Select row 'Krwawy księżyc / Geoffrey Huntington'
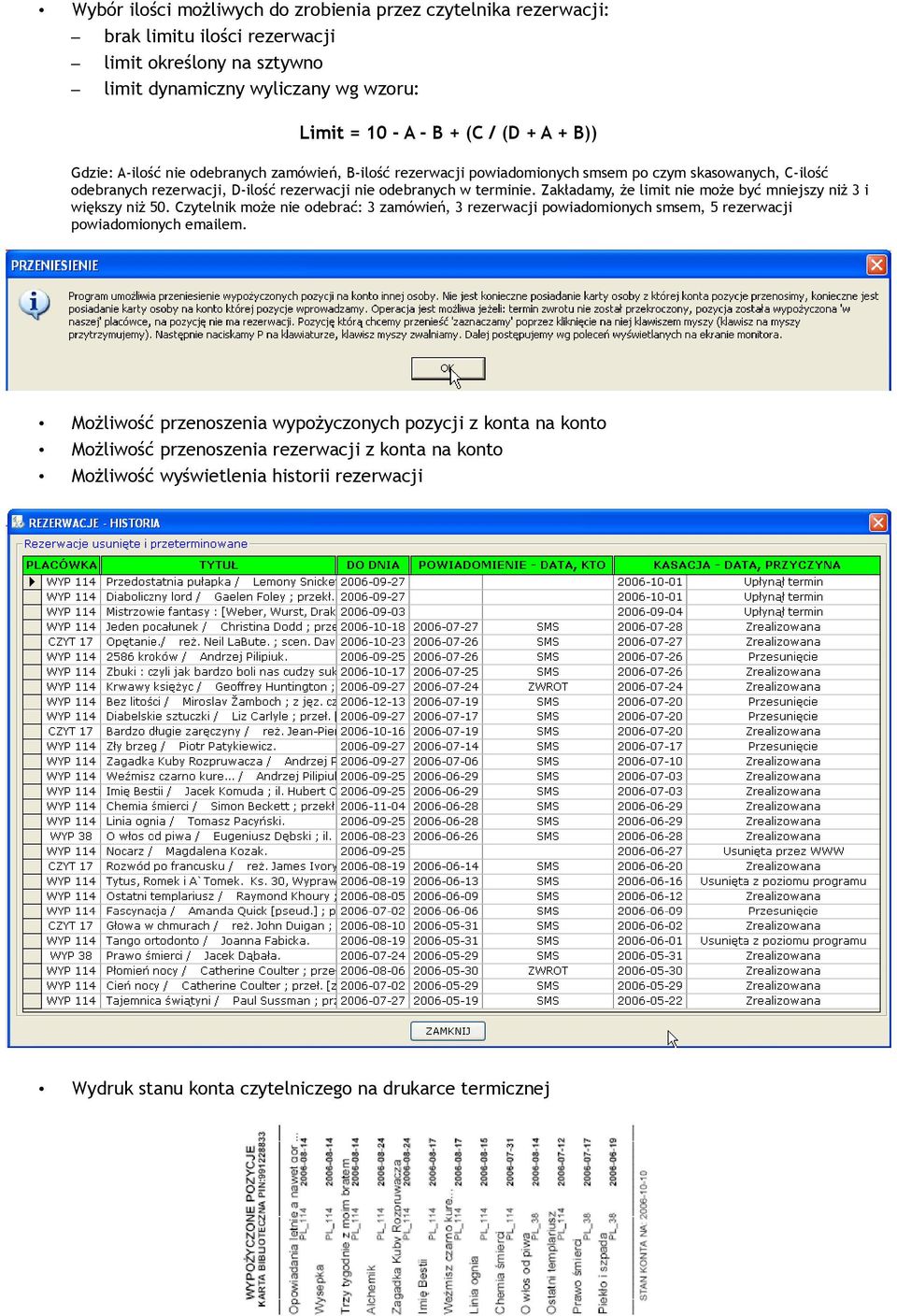The width and height of the screenshot is (897, 1316). tap(450, 686)
